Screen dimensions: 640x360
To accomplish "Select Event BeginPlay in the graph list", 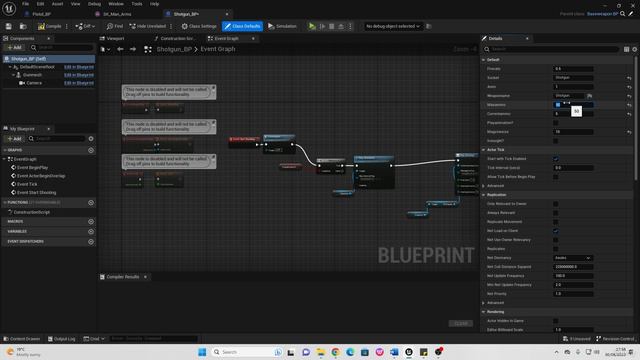I will [x=32, y=167].
